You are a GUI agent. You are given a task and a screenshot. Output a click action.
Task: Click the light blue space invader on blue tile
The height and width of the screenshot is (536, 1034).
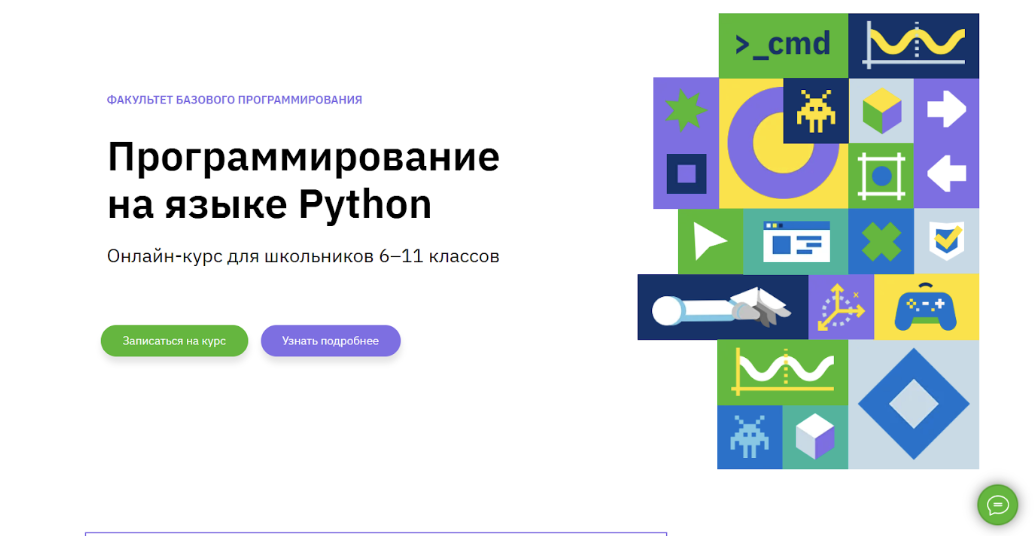[749, 437]
